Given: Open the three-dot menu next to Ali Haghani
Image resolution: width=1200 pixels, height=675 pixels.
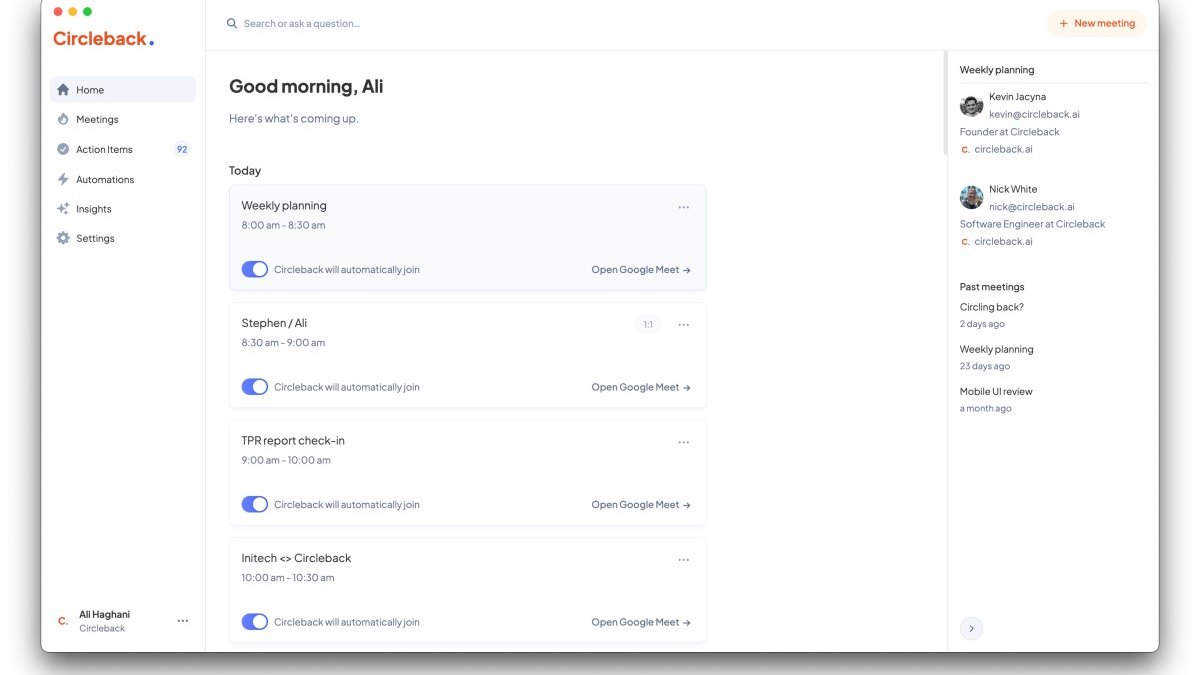Looking at the screenshot, I should point(183,621).
